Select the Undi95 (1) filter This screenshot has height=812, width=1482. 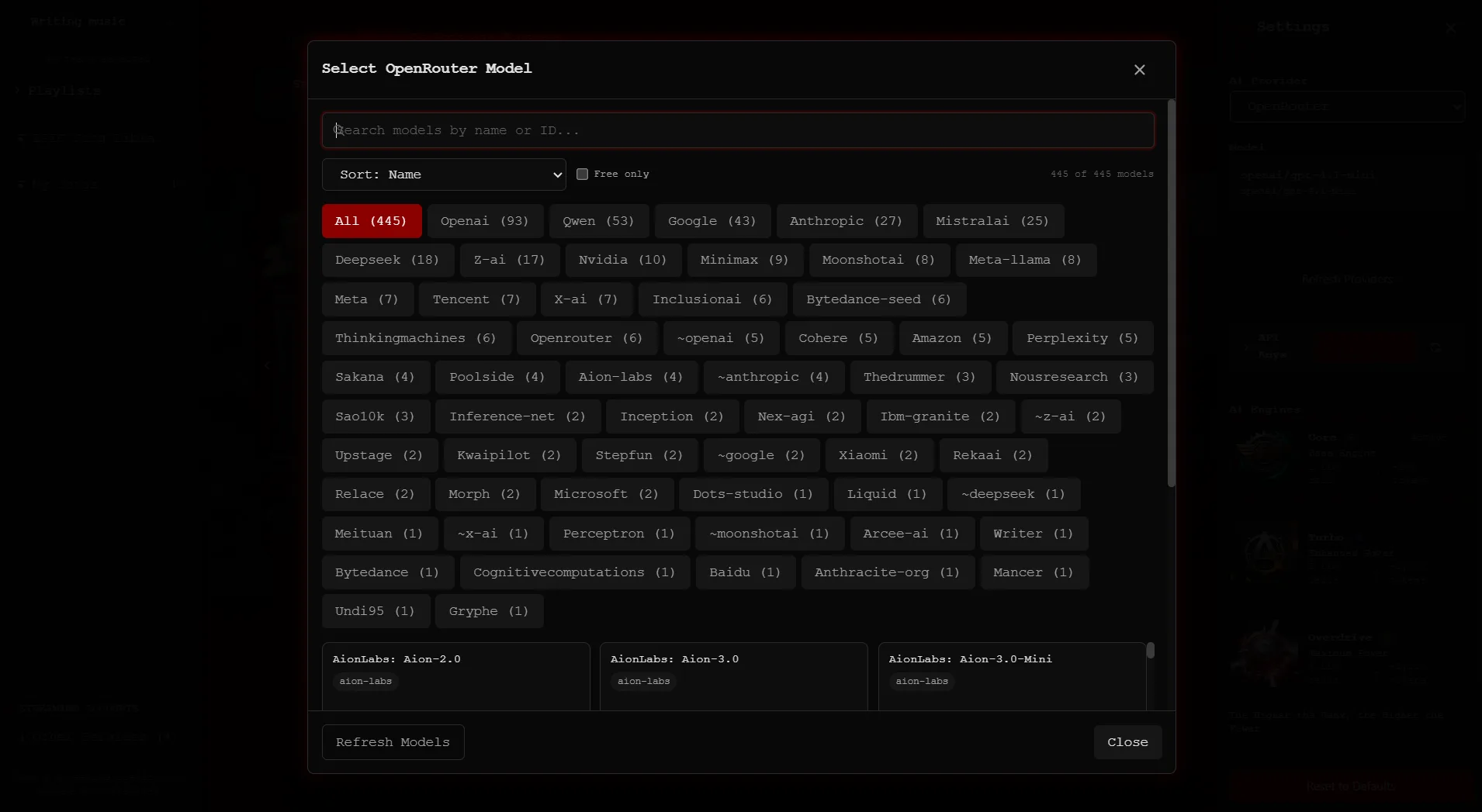click(x=376, y=611)
